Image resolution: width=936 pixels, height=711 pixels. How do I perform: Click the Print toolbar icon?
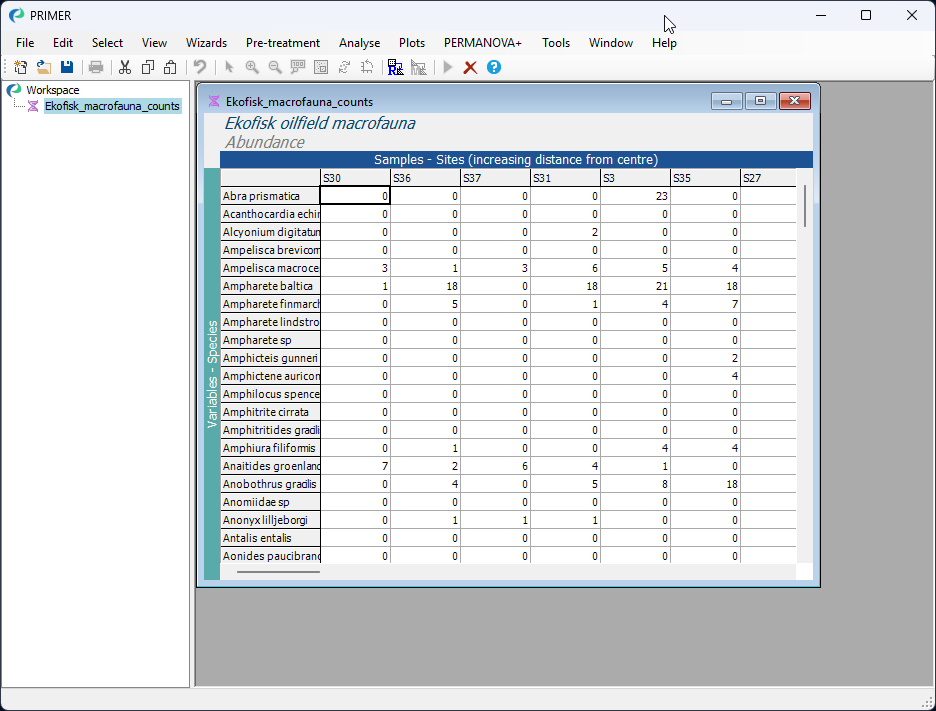coord(96,67)
